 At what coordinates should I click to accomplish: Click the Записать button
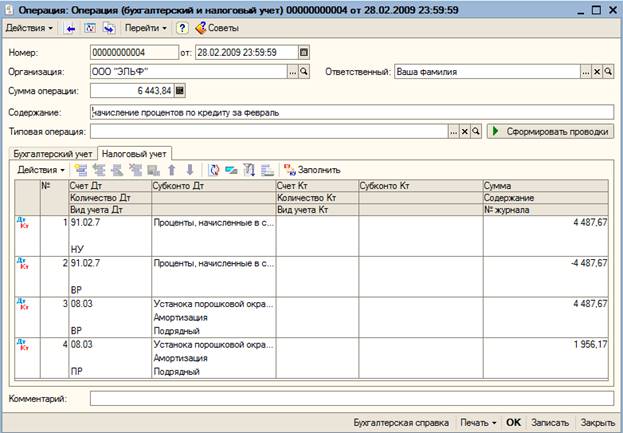tap(550, 422)
